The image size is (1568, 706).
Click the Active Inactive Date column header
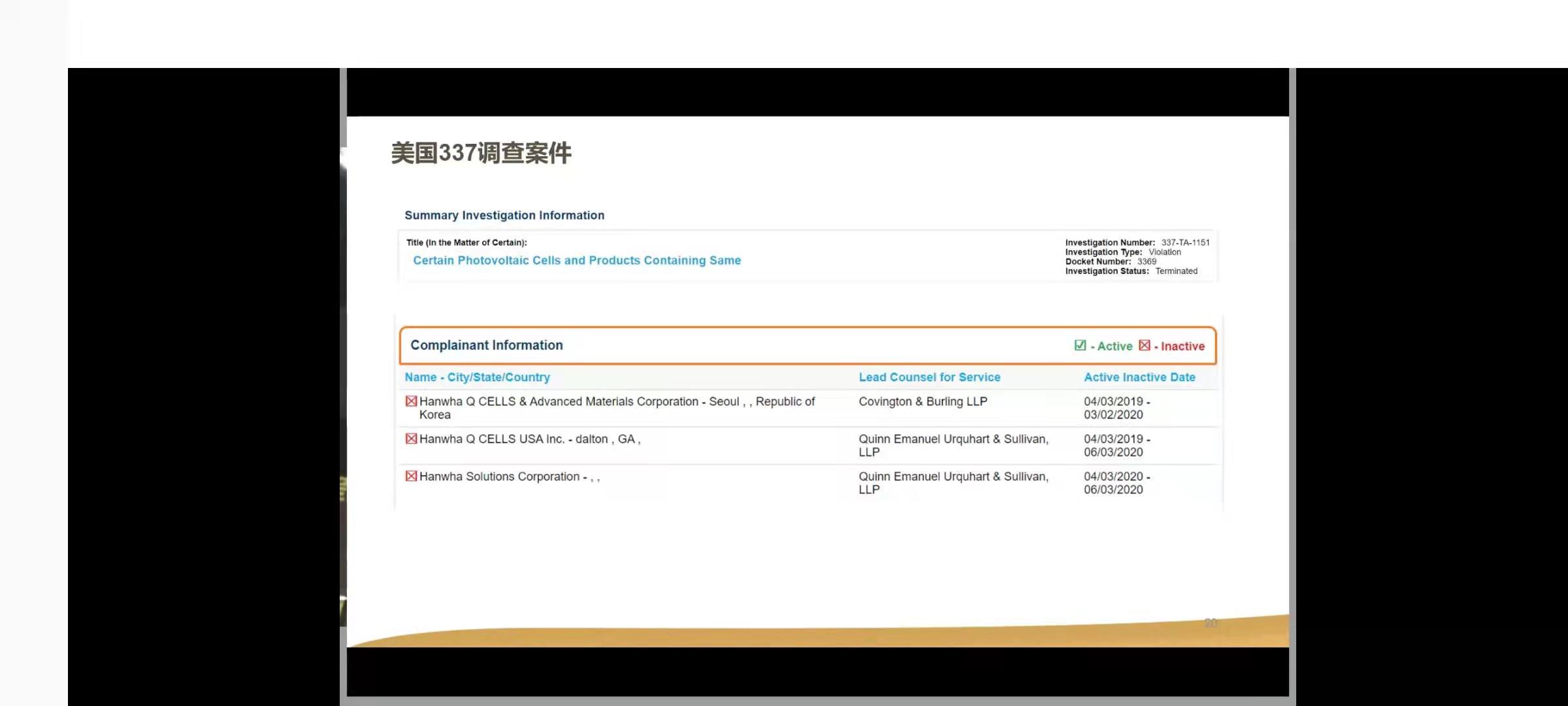1139,377
